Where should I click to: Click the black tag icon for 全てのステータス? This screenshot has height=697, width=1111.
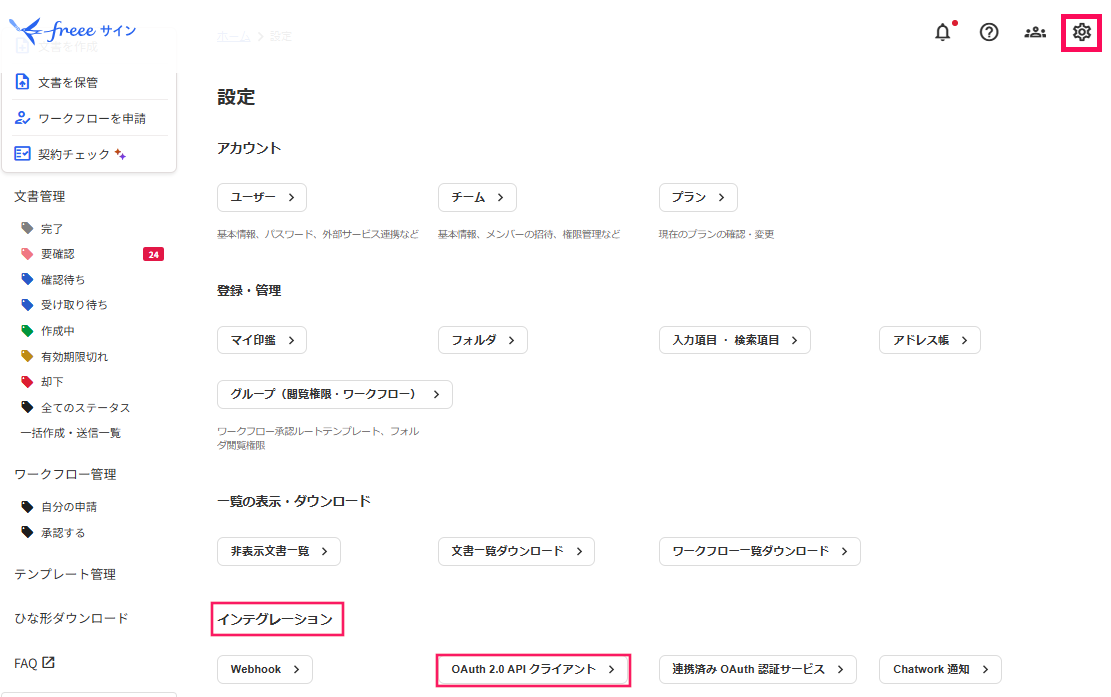click(27, 407)
